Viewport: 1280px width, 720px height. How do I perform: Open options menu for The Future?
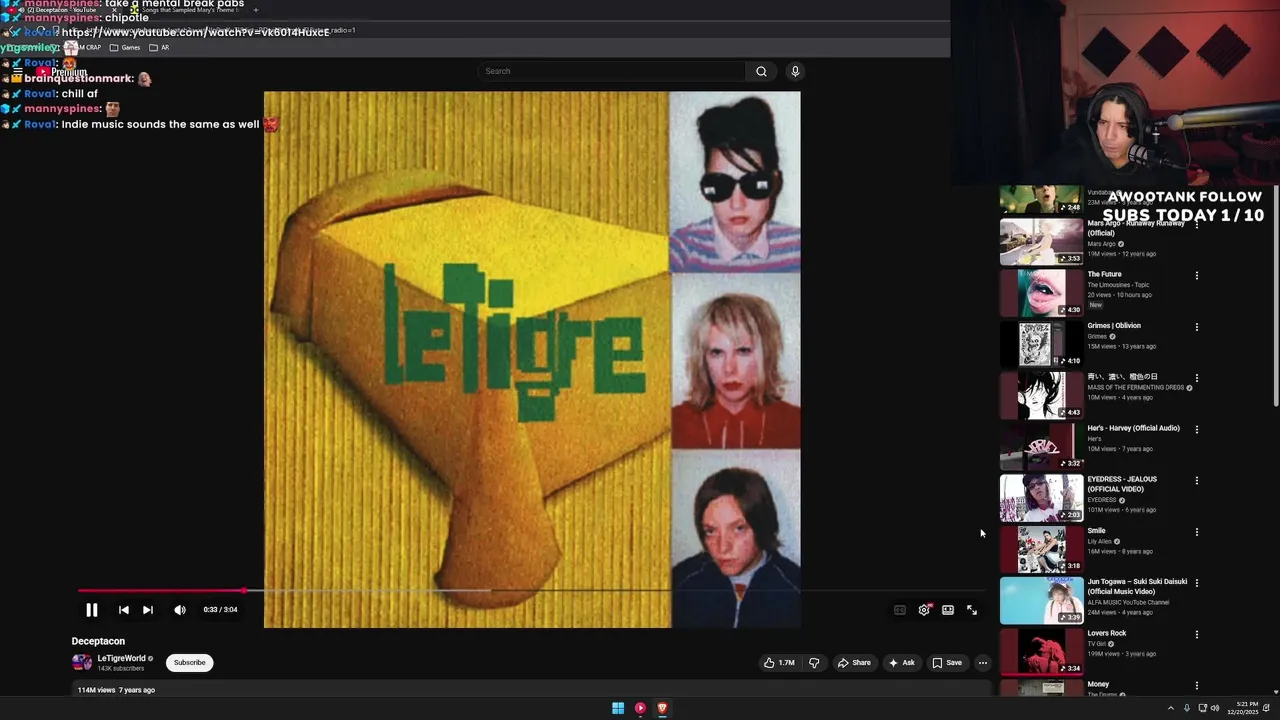coord(1196,275)
